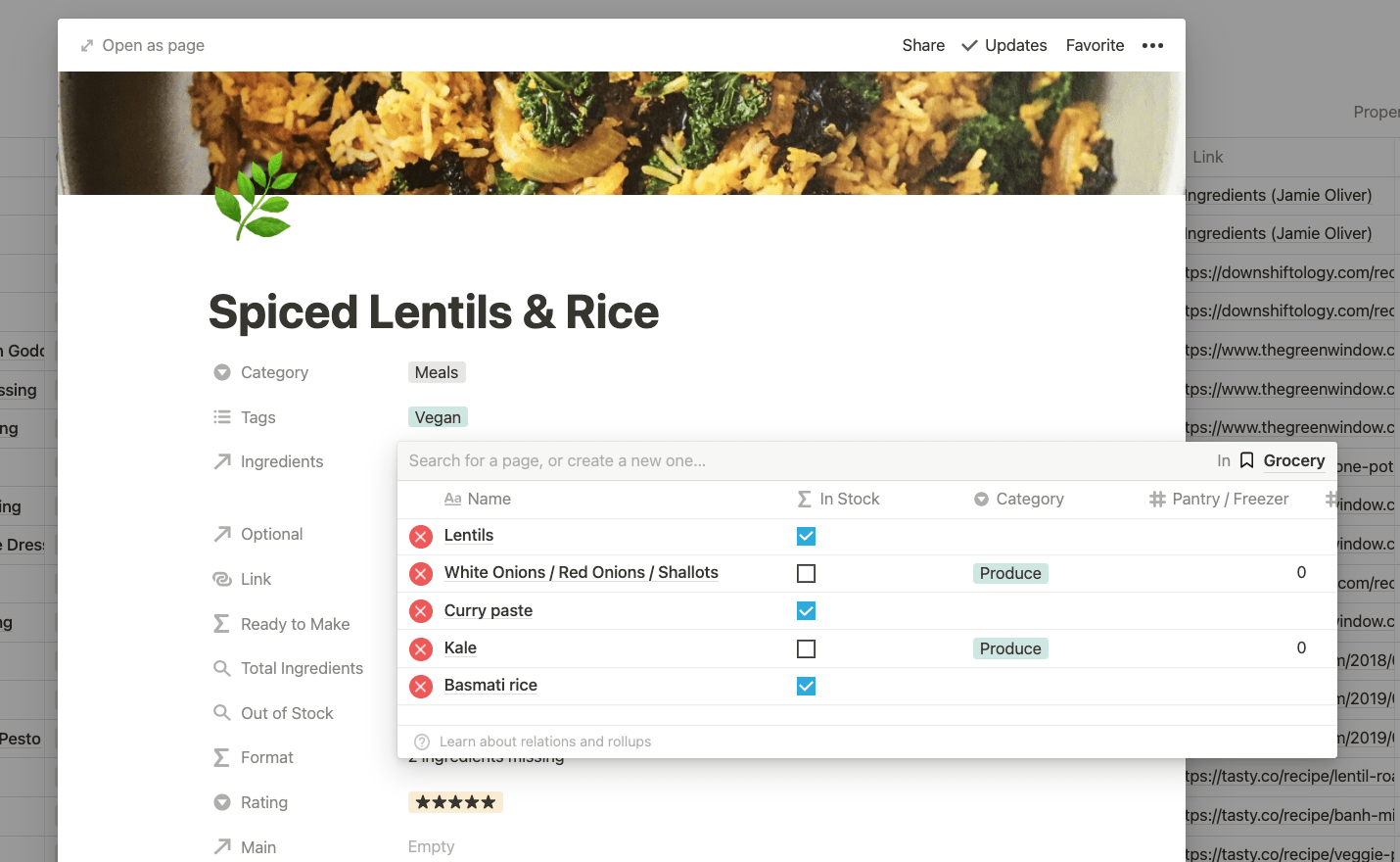1400x862 pixels.
Task: Click the help icon beside Learn about relations
Action: click(x=422, y=742)
